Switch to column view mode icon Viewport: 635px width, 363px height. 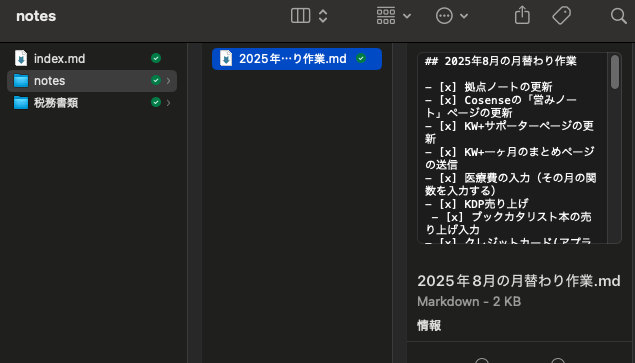[300, 16]
